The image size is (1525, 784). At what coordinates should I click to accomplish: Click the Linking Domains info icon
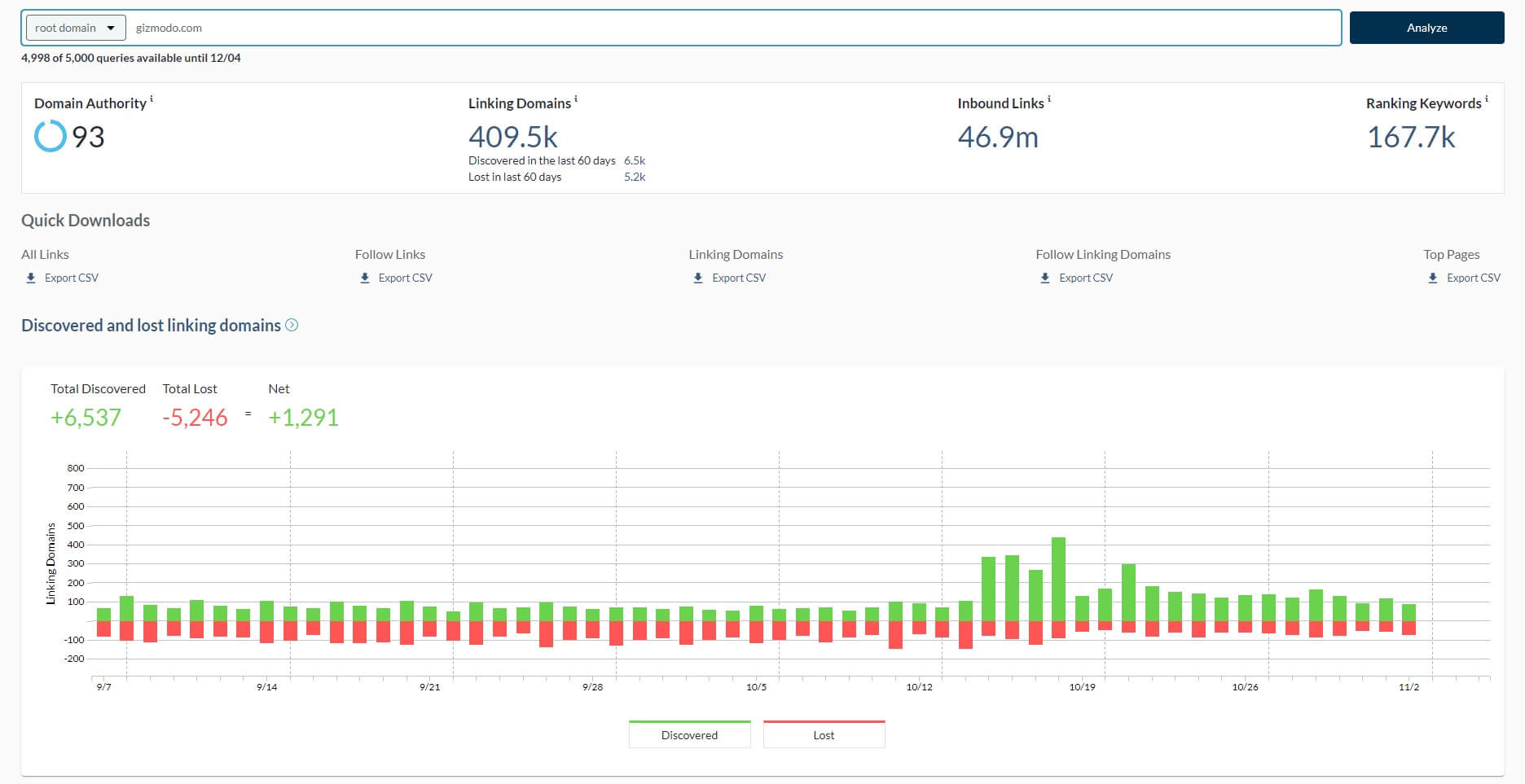tap(577, 99)
